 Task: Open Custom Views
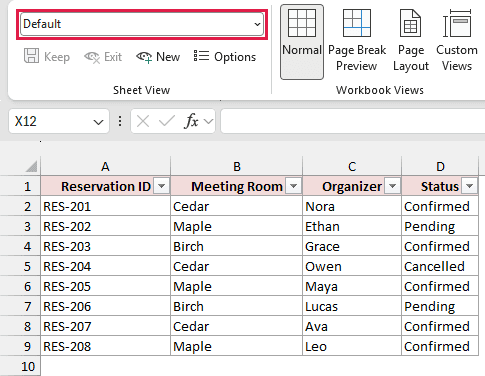[457, 41]
